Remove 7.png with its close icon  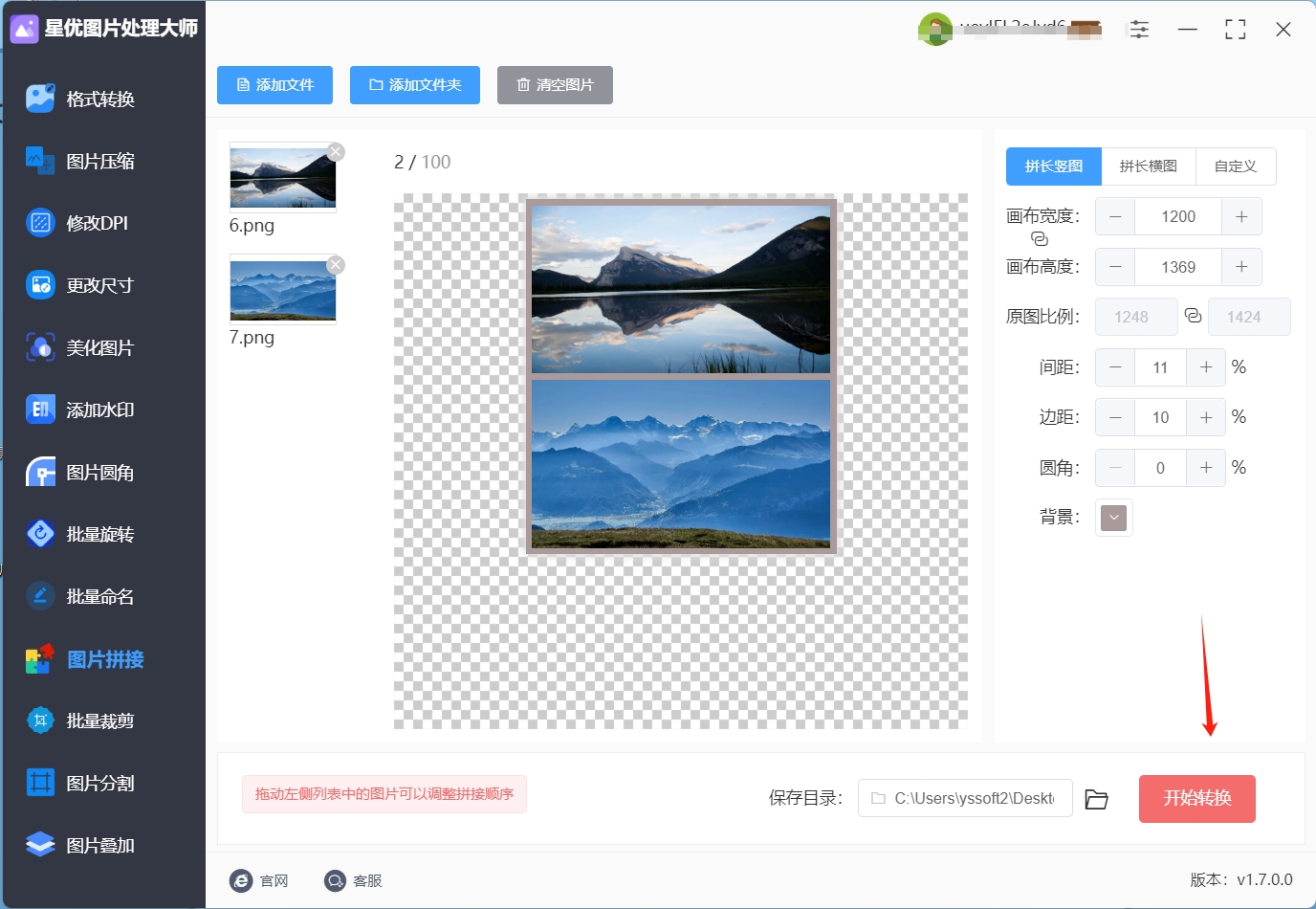[336, 264]
